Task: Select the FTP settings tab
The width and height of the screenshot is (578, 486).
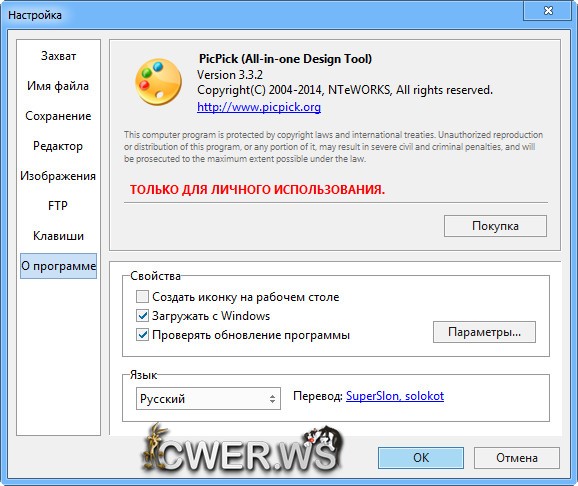Action: (58, 206)
